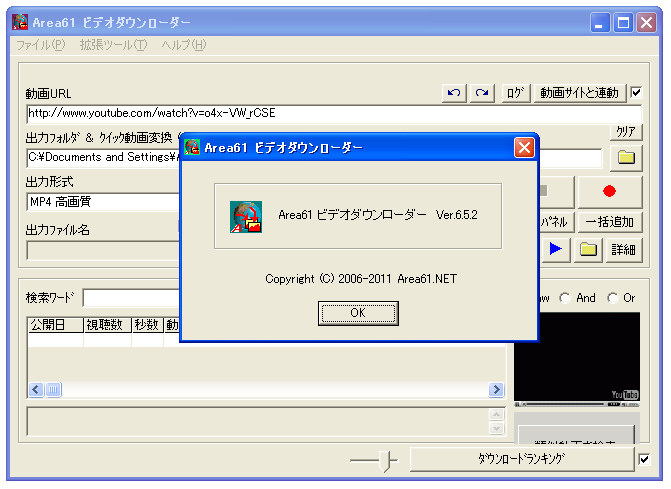
Task: Click the red record button
Action: pyautogui.click(x=609, y=191)
